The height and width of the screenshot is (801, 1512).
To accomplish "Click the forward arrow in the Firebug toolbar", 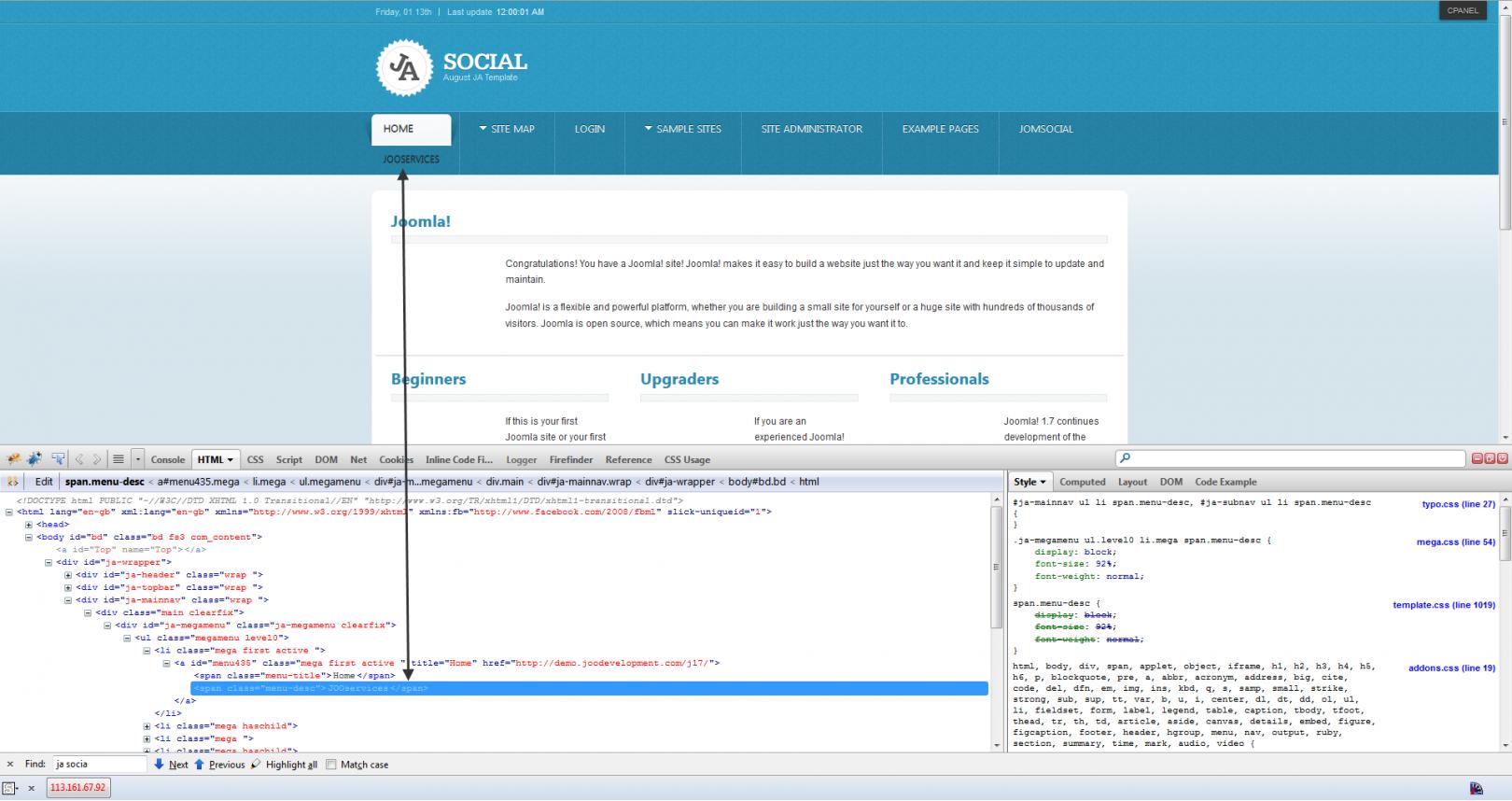I will tap(97, 459).
